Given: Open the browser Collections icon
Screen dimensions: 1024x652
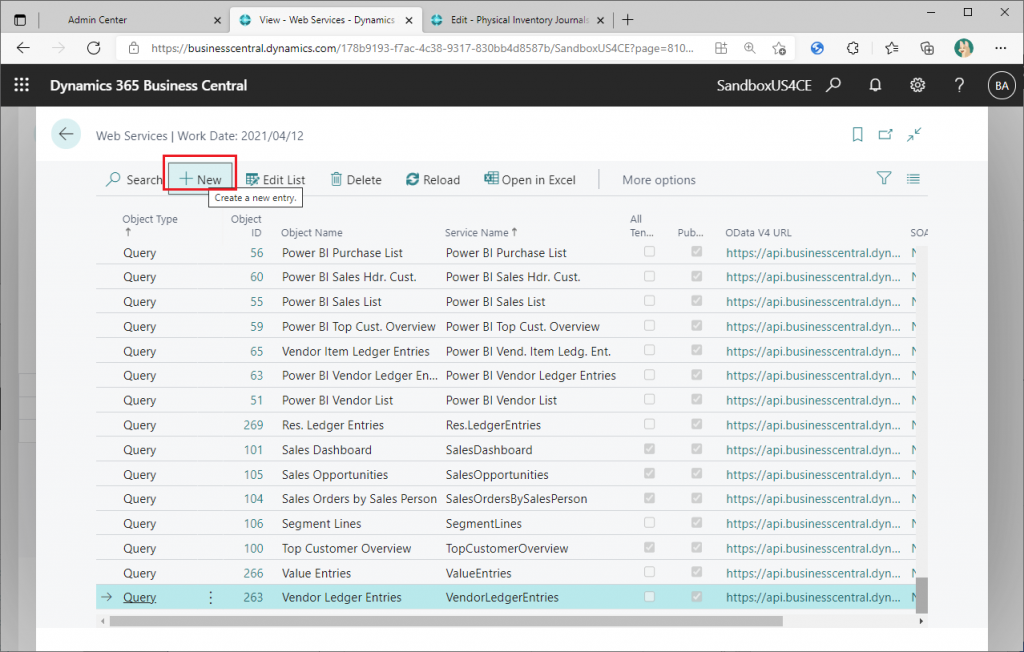Looking at the screenshot, I should pos(927,48).
